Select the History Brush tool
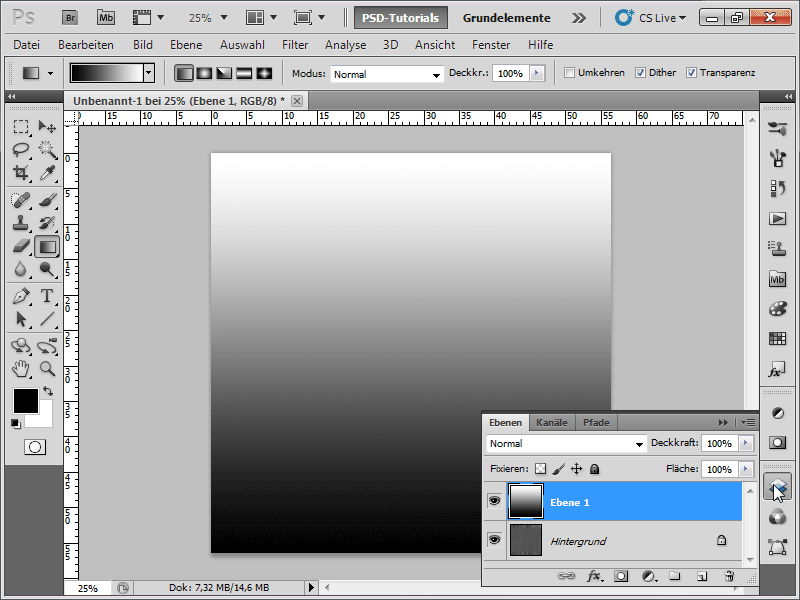This screenshot has height=600, width=800. coord(47,223)
